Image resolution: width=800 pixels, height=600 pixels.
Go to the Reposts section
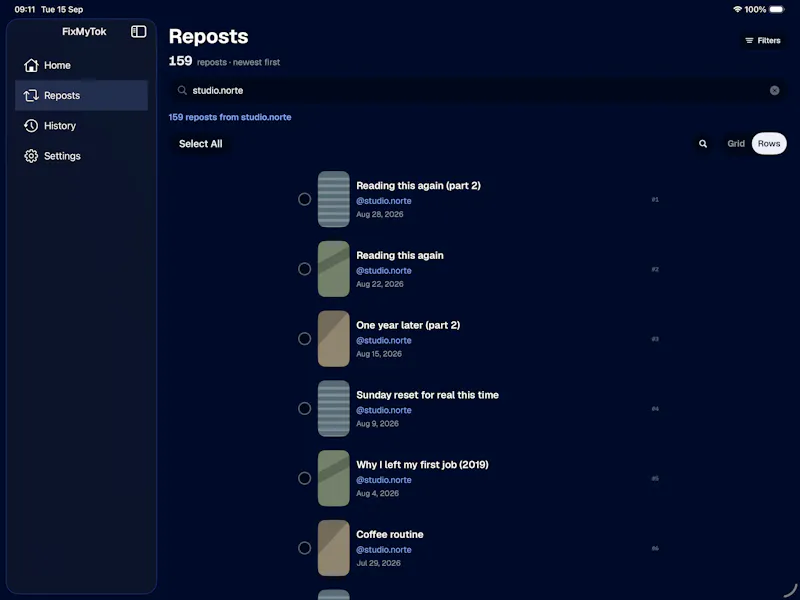(81, 95)
